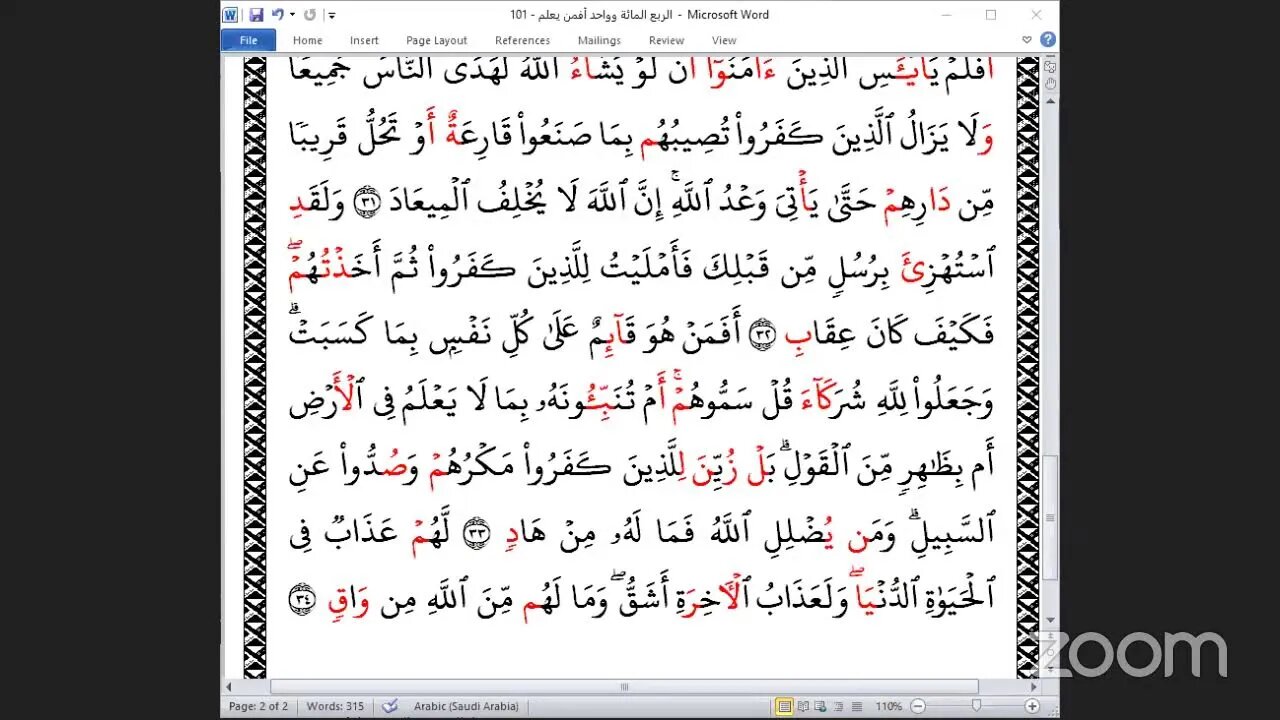Click the Undo arrow icon
This screenshot has width=1280, height=720.
click(276, 15)
